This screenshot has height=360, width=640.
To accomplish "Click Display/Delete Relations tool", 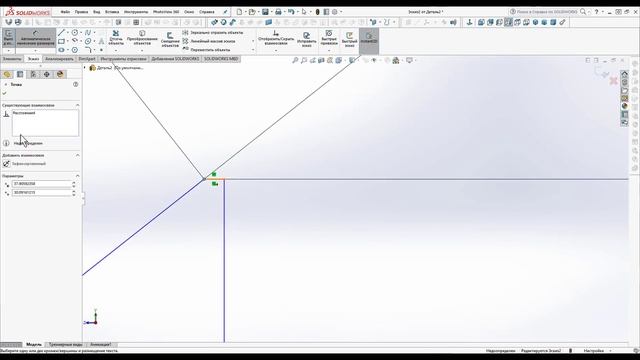I will pyautogui.click(x=276, y=38).
